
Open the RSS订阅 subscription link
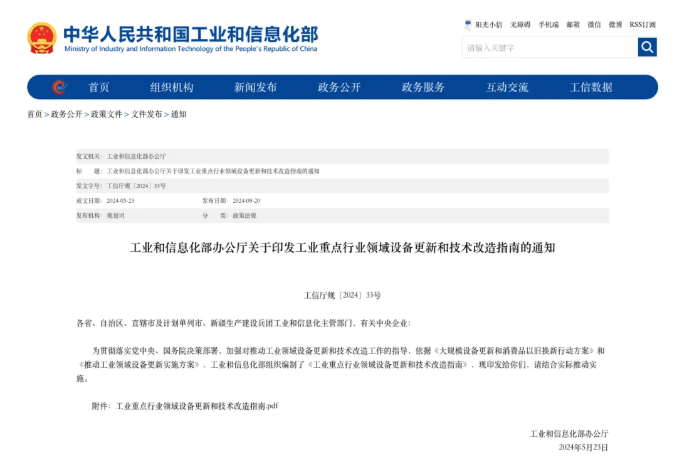642,25
